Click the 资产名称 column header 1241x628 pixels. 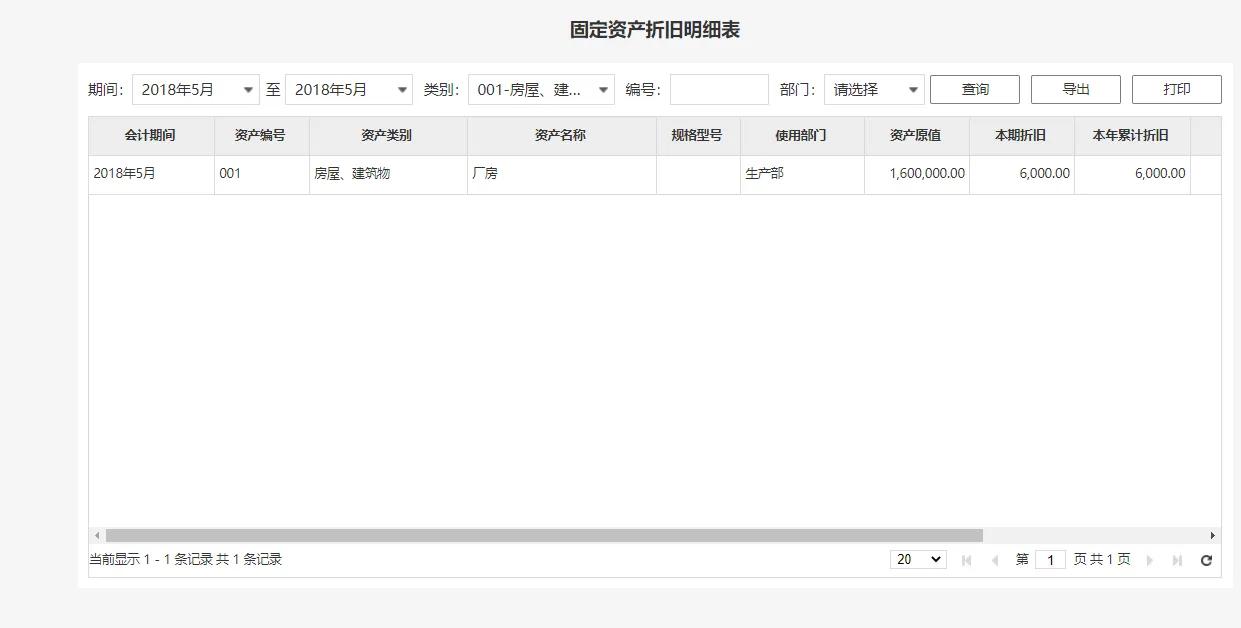[x=560, y=135]
